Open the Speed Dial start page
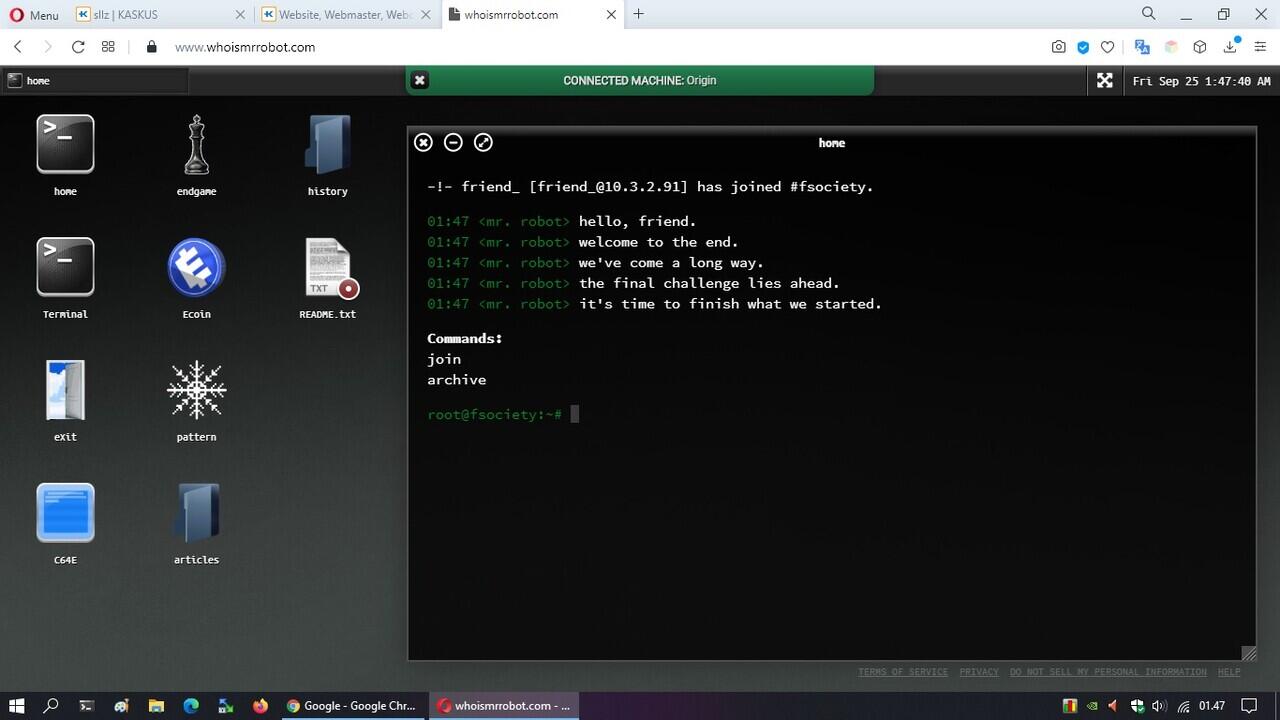The width and height of the screenshot is (1280, 720). [x=108, y=47]
